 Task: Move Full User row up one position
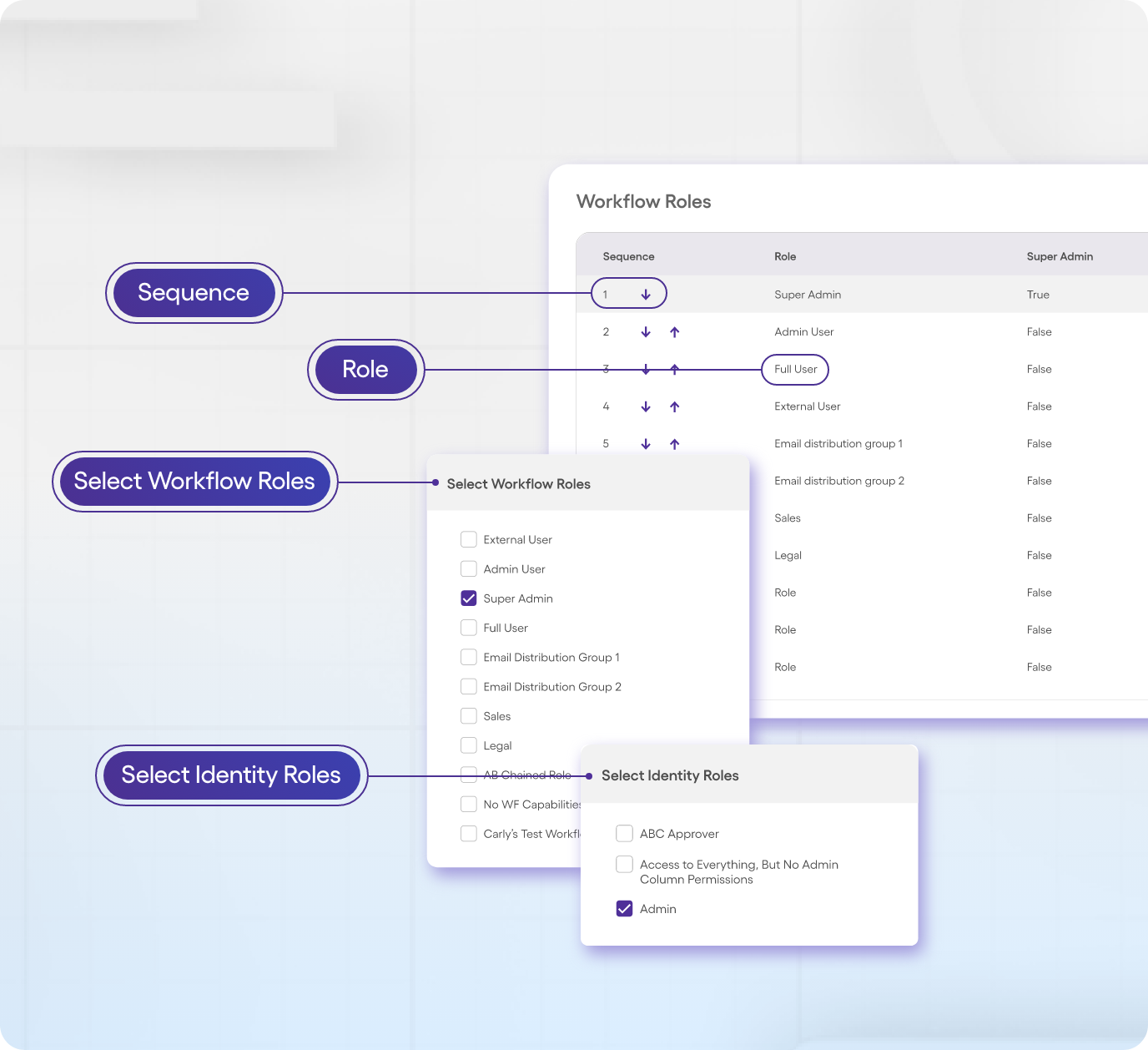(675, 369)
